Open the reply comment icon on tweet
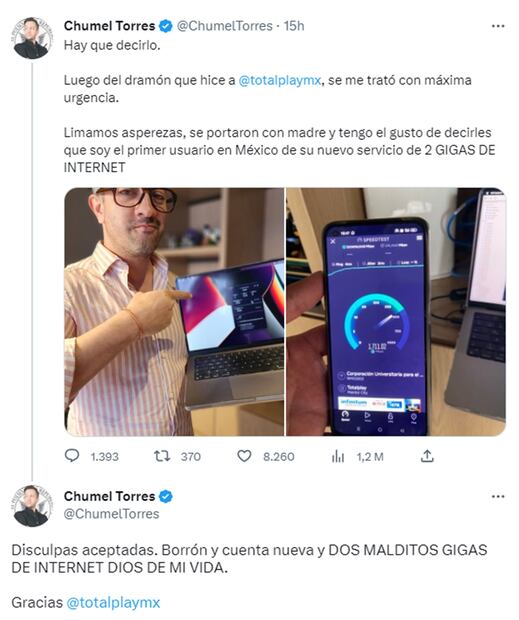Screen dimensions: 519x620 click(x=72, y=456)
